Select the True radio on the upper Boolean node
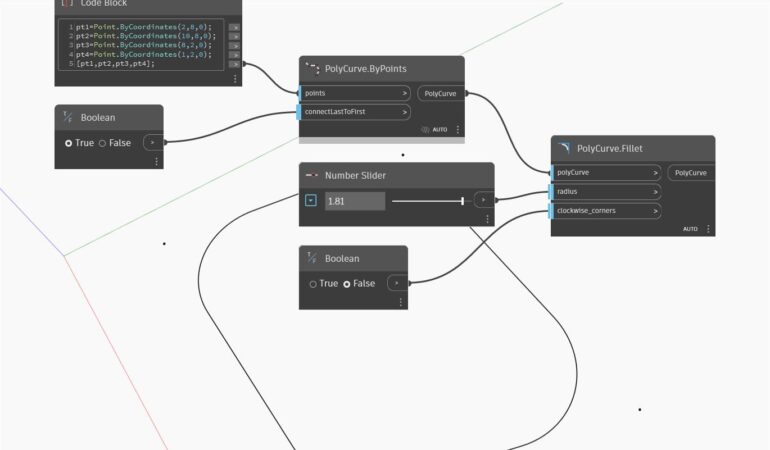This screenshot has width=770, height=450. (x=69, y=143)
